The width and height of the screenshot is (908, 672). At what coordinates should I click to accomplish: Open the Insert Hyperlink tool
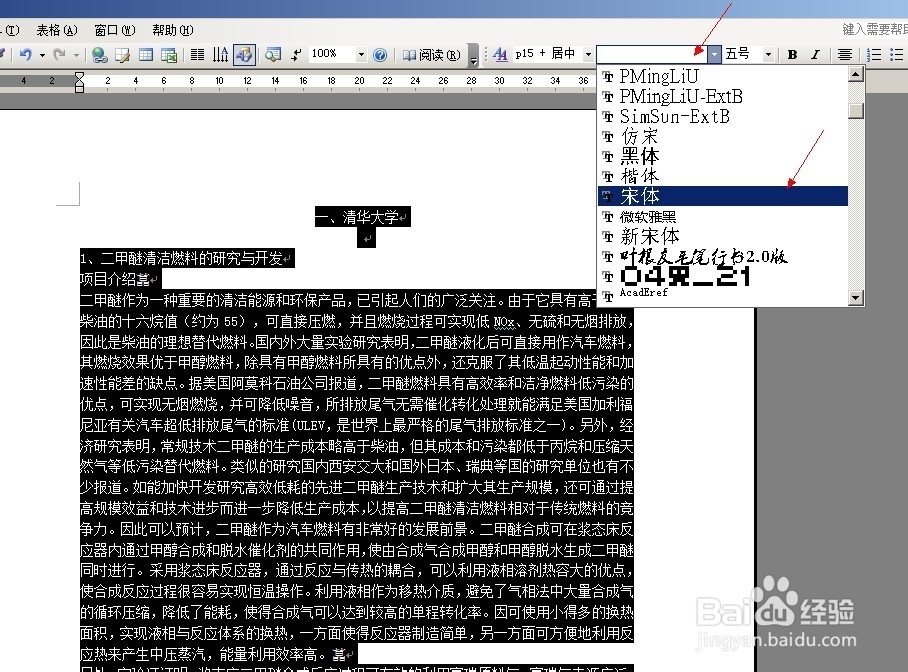tap(101, 53)
